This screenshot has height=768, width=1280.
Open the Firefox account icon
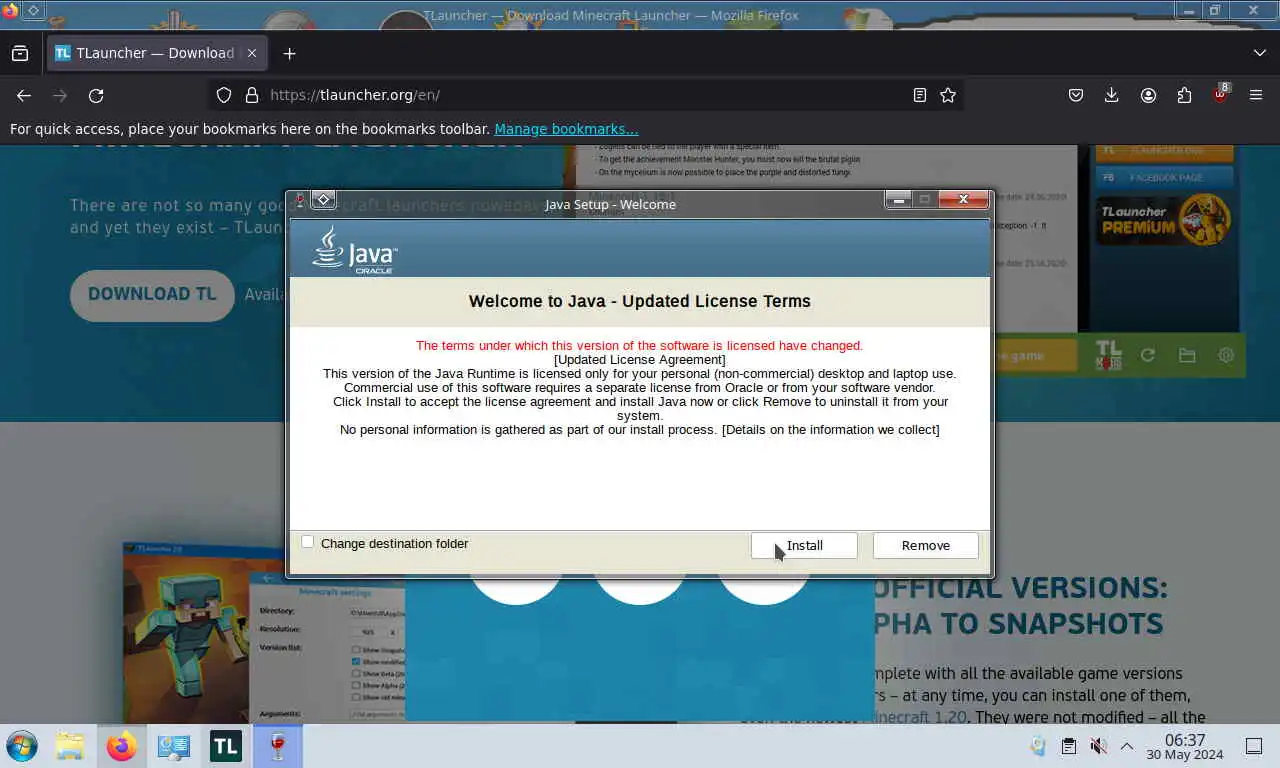(x=1148, y=95)
